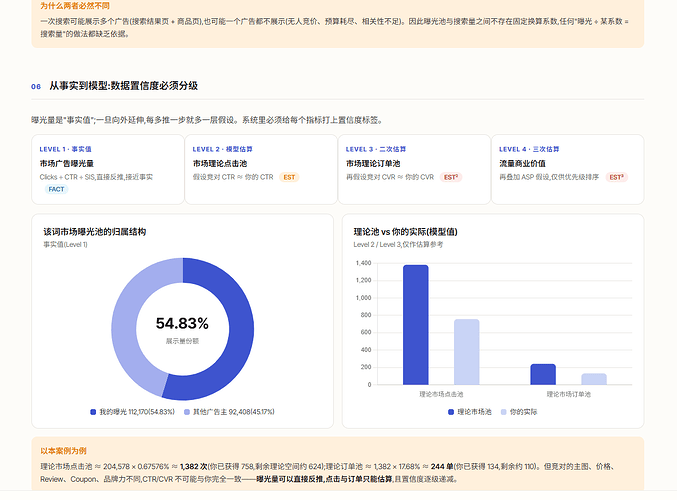Click the Level 2 / Level 3 chart subtitle
The width and height of the screenshot is (677, 500).
(398, 244)
